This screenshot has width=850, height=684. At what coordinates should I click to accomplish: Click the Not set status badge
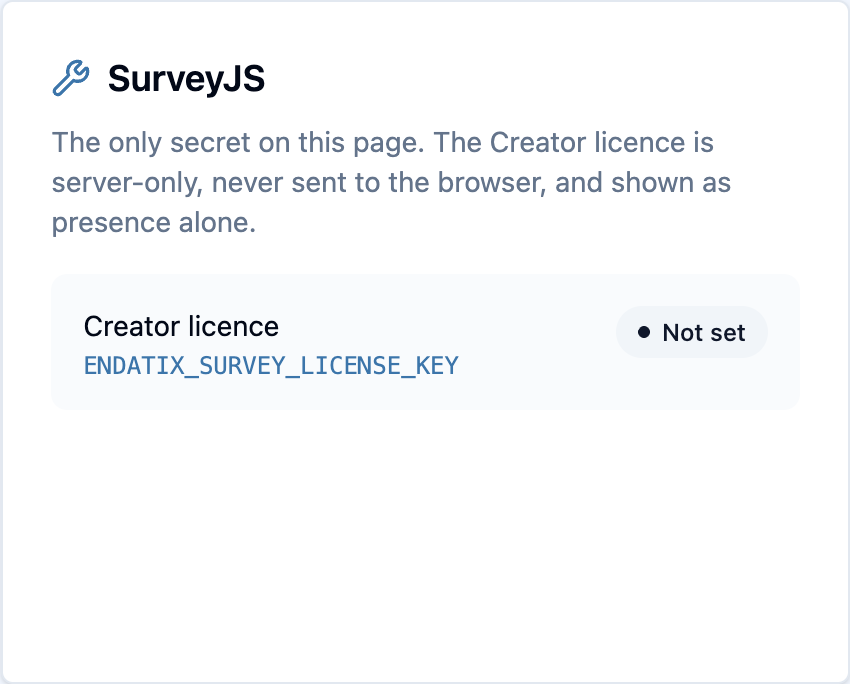tap(692, 332)
